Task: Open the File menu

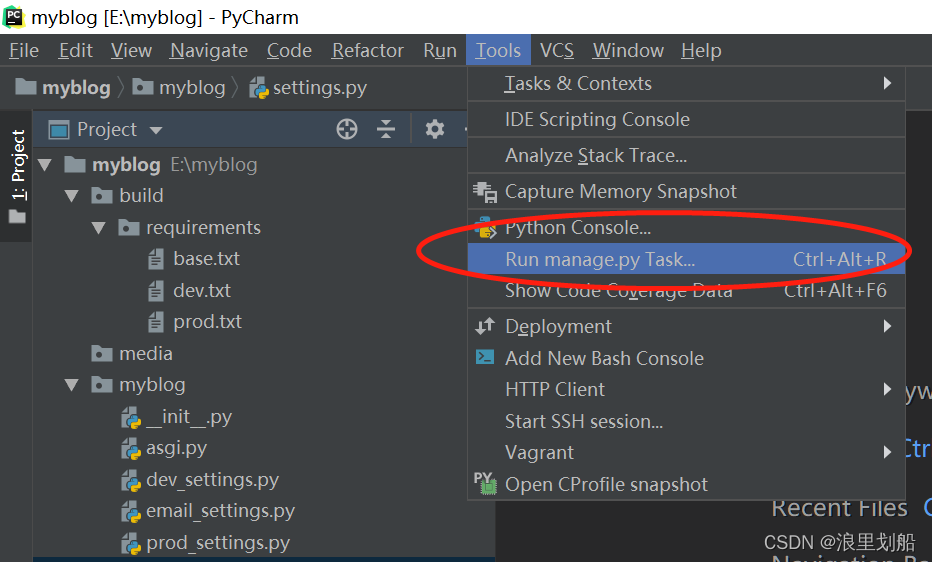Action: pyautogui.click(x=24, y=50)
